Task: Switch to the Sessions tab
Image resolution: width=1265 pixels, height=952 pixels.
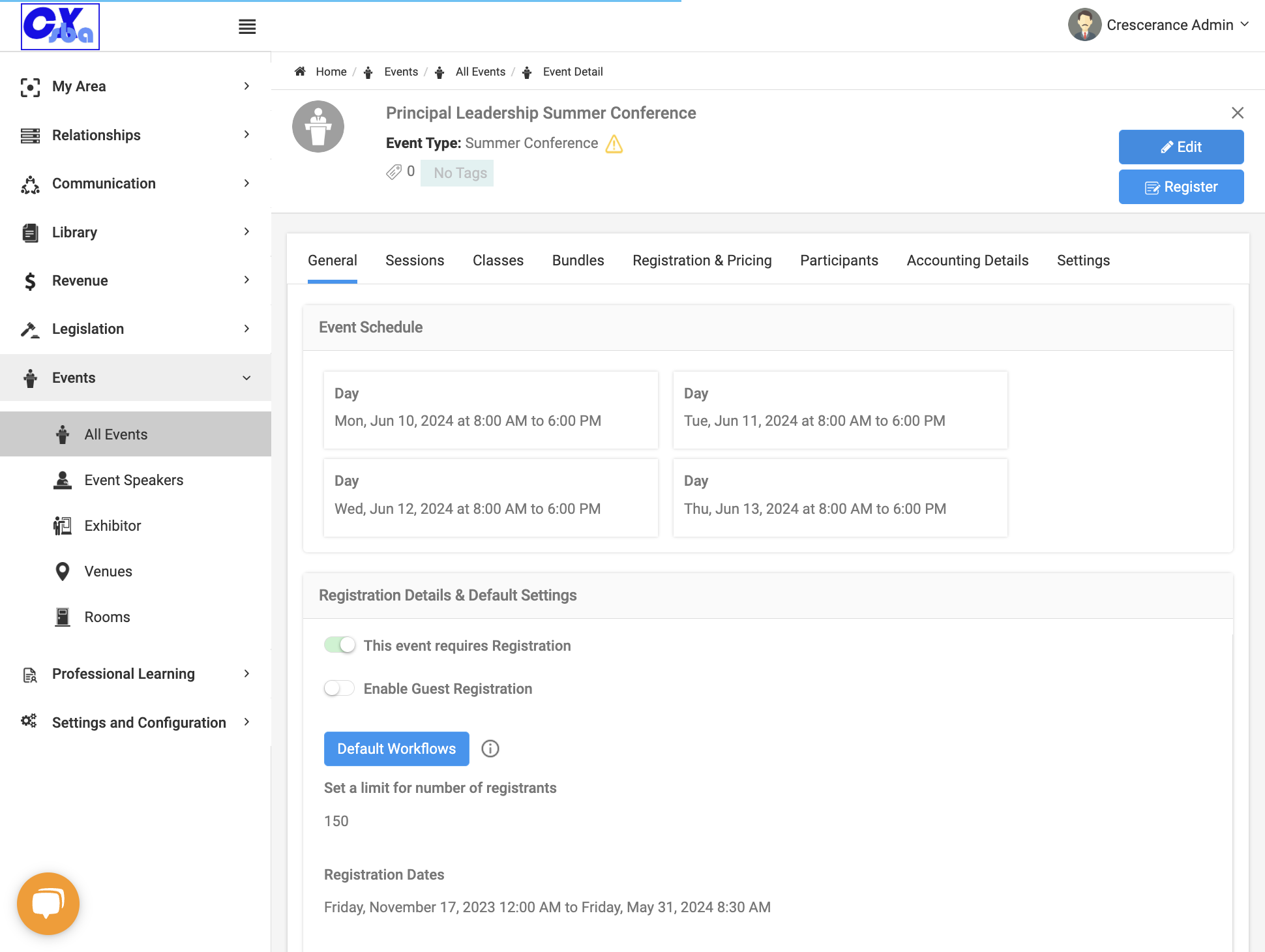Action: (415, 261)
